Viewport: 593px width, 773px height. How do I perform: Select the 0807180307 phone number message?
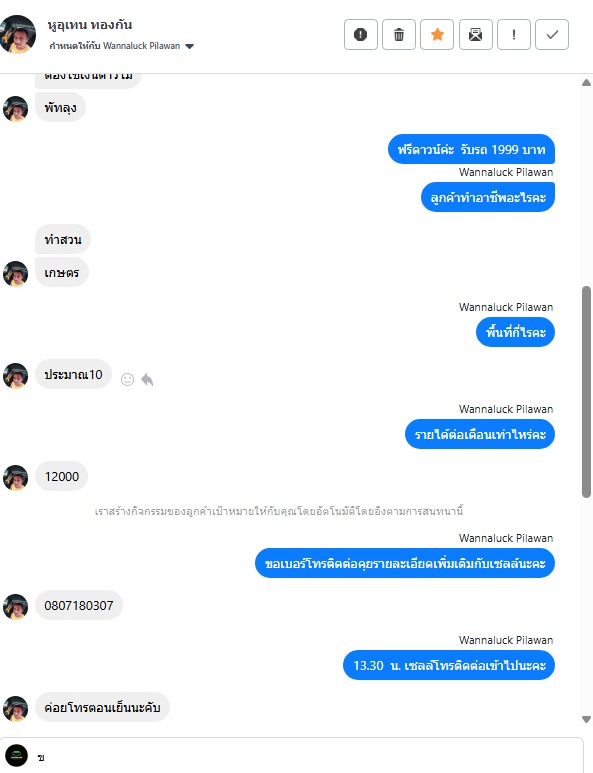[79, 605]
